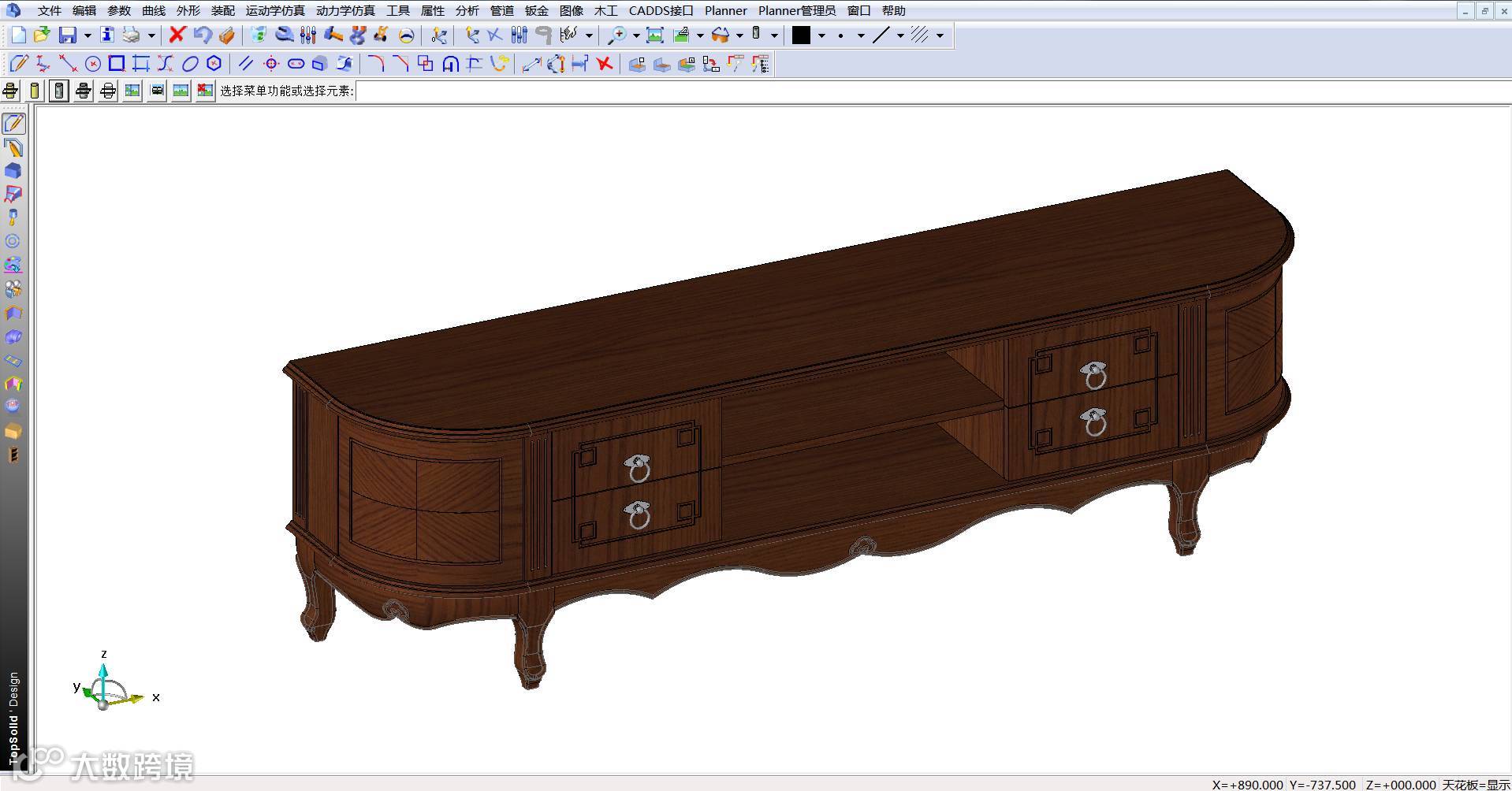Click the undo arrow icon

pyautogui.click(x=202, y=35)
